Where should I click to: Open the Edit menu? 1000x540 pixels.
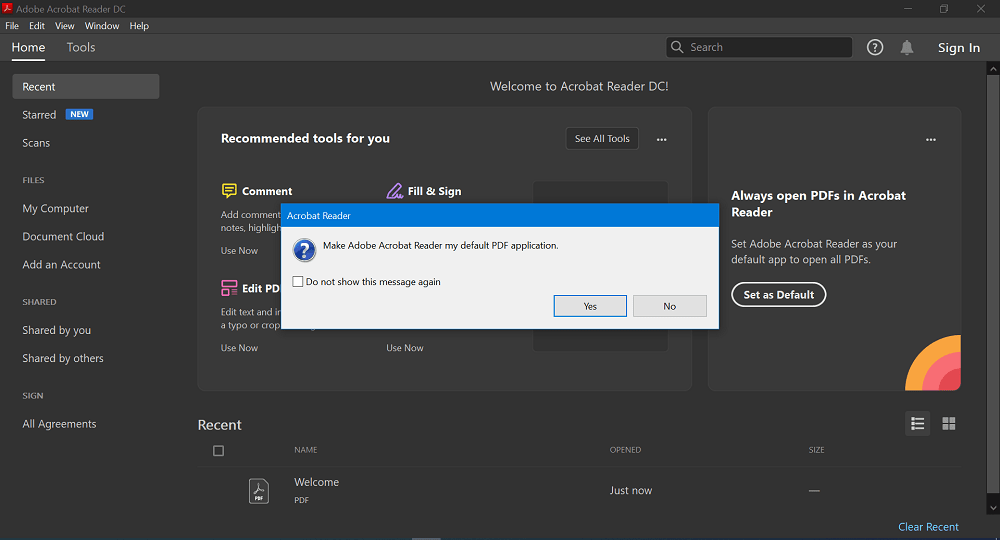[x=37, y=26]
